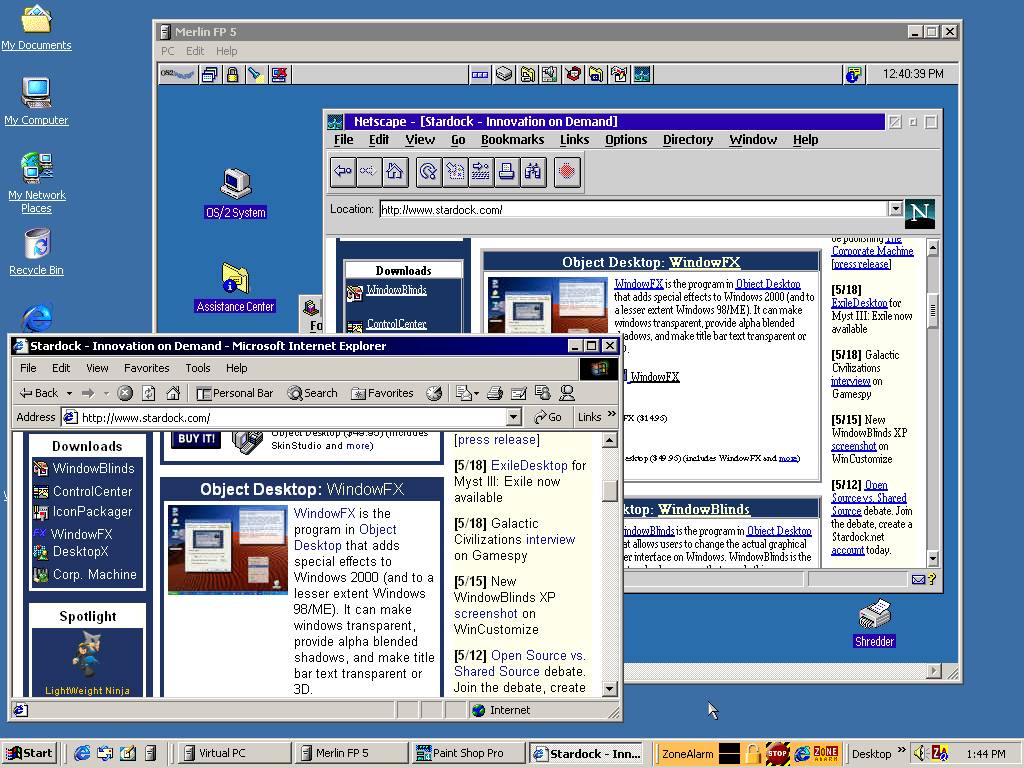The image size is (1024, 768).
Task: Click the Messenger icon in Internet Explorer toolbar
Action: [x=567, y=393]
